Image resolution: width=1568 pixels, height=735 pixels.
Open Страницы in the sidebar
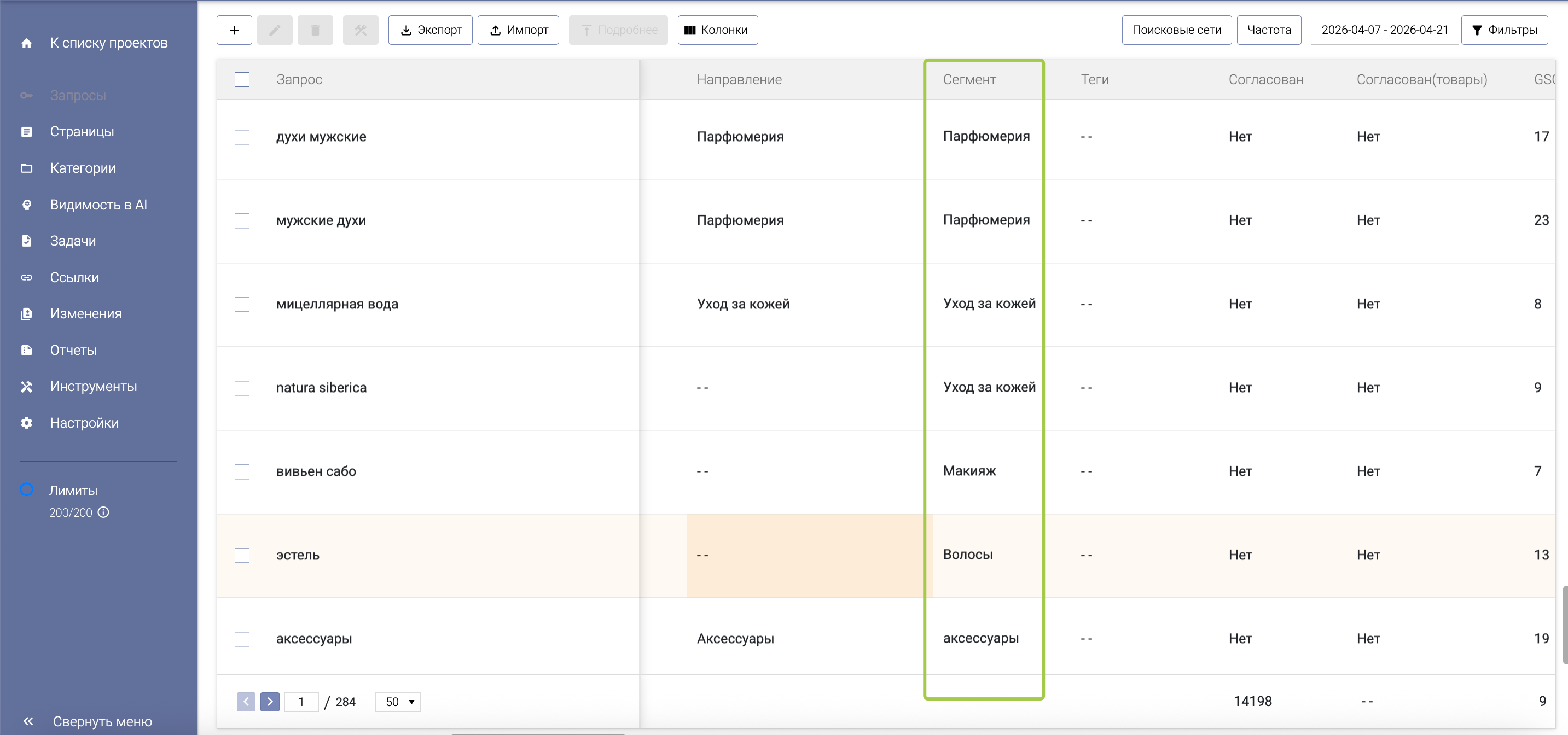pyautogui.click(x=82, y=131)
